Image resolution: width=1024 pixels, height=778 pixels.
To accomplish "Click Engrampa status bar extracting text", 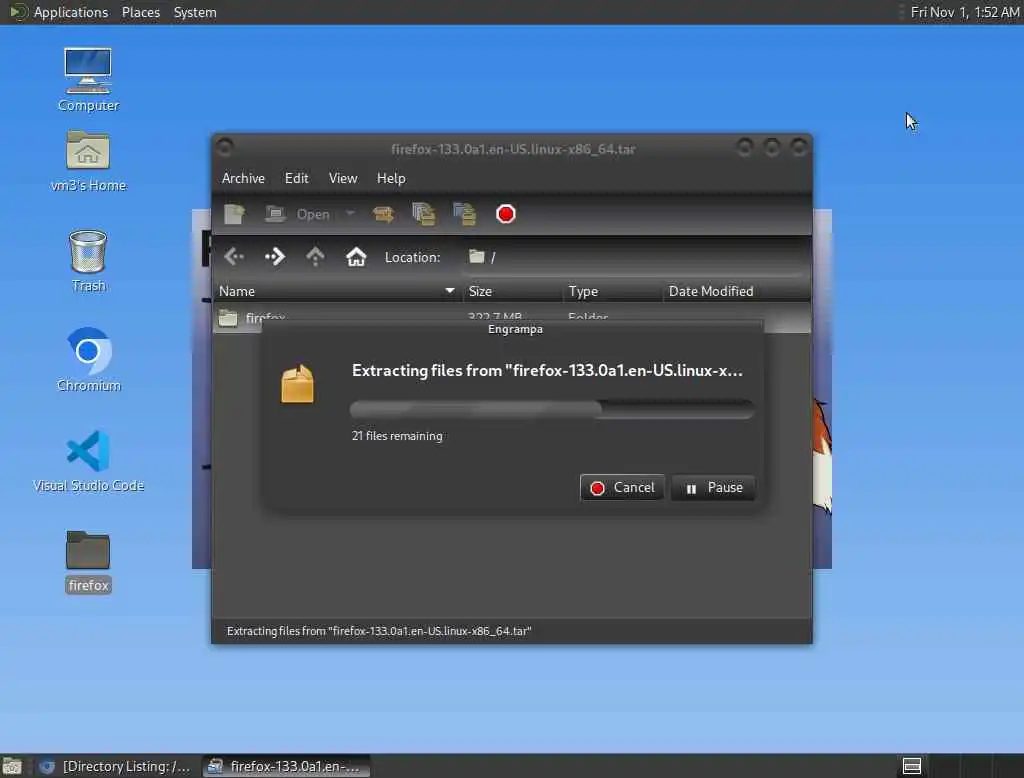I will tap(379, 631).
